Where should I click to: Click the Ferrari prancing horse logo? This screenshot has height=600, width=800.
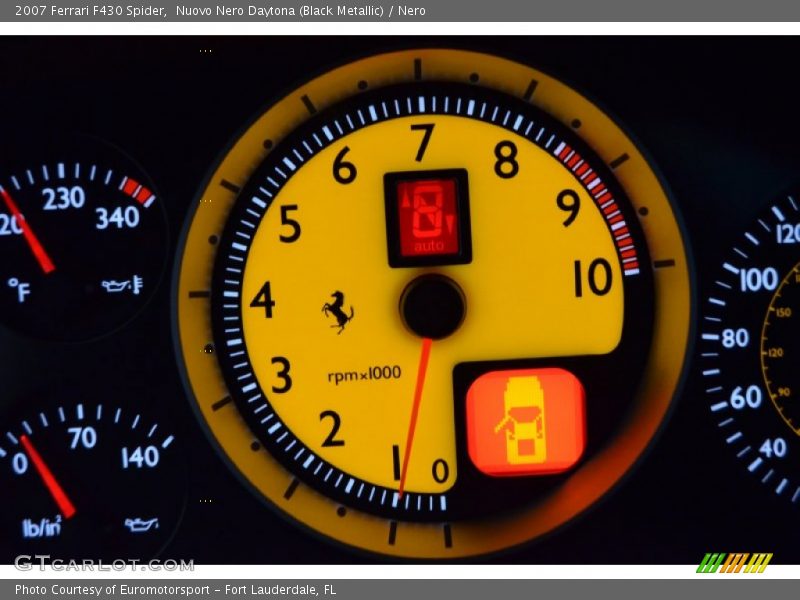tap(338, 312)
